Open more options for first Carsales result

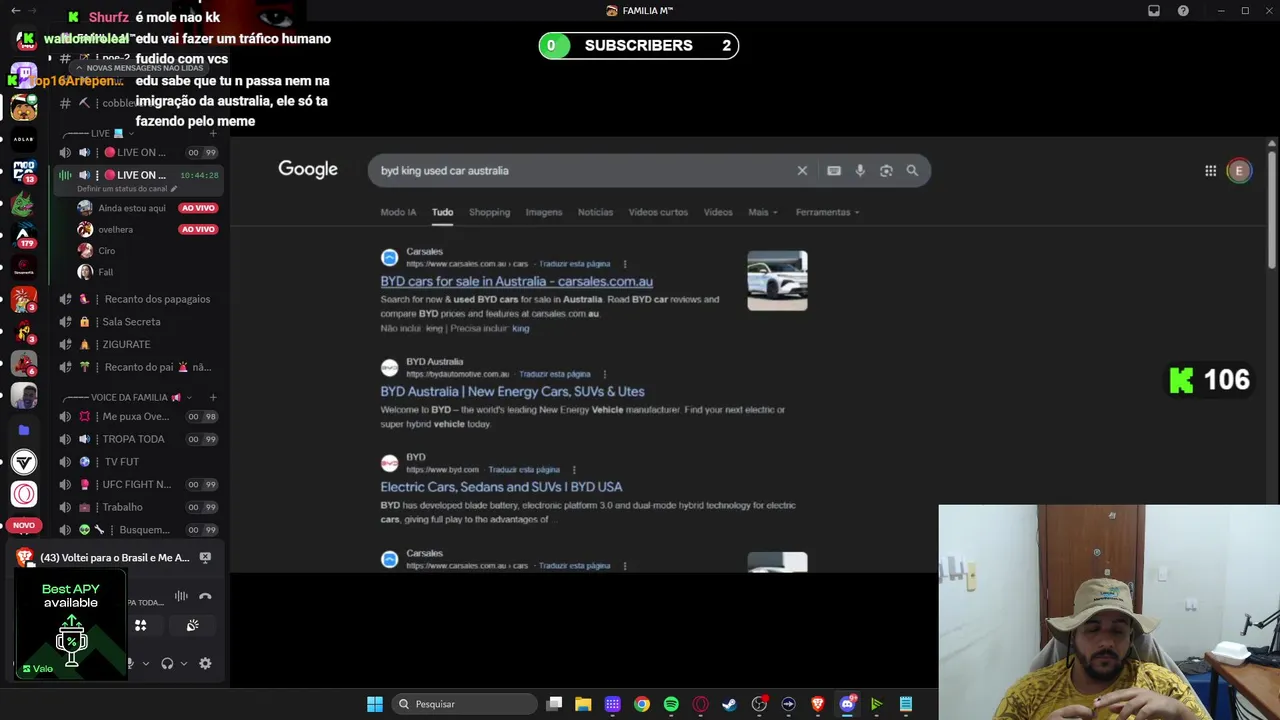[x=625, y=264]
